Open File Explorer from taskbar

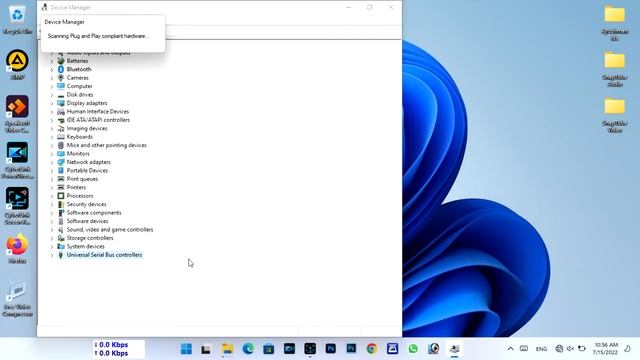point(227,349)
